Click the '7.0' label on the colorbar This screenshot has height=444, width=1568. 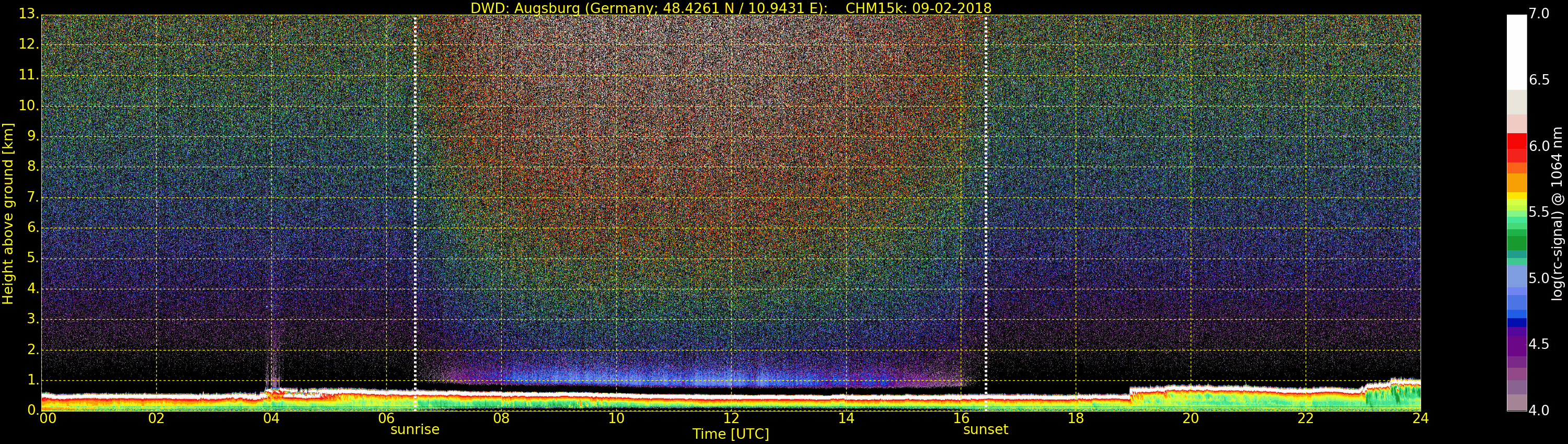[x=1540, y=14]
